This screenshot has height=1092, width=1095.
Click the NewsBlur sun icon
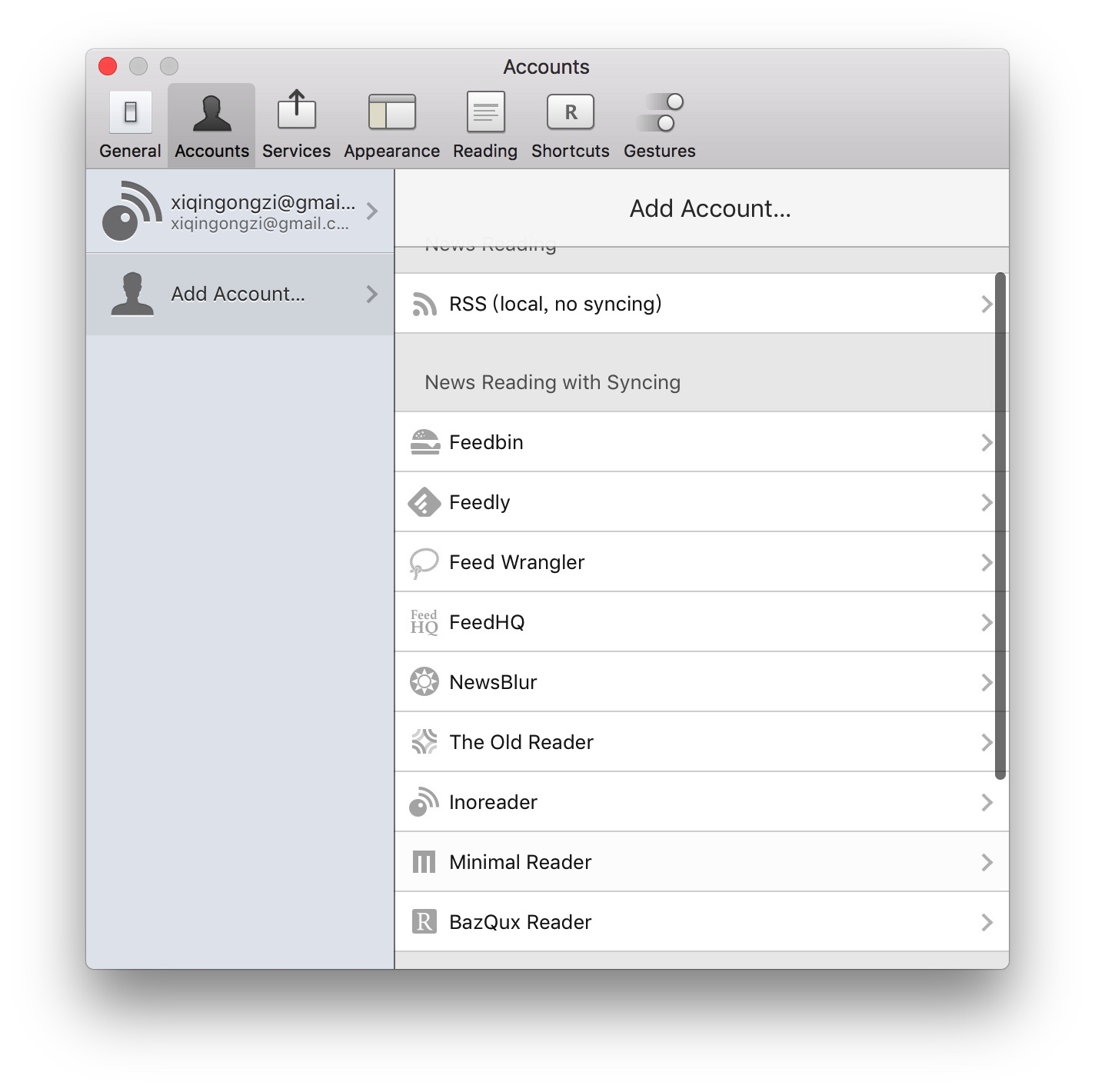[x=424, y=682]
